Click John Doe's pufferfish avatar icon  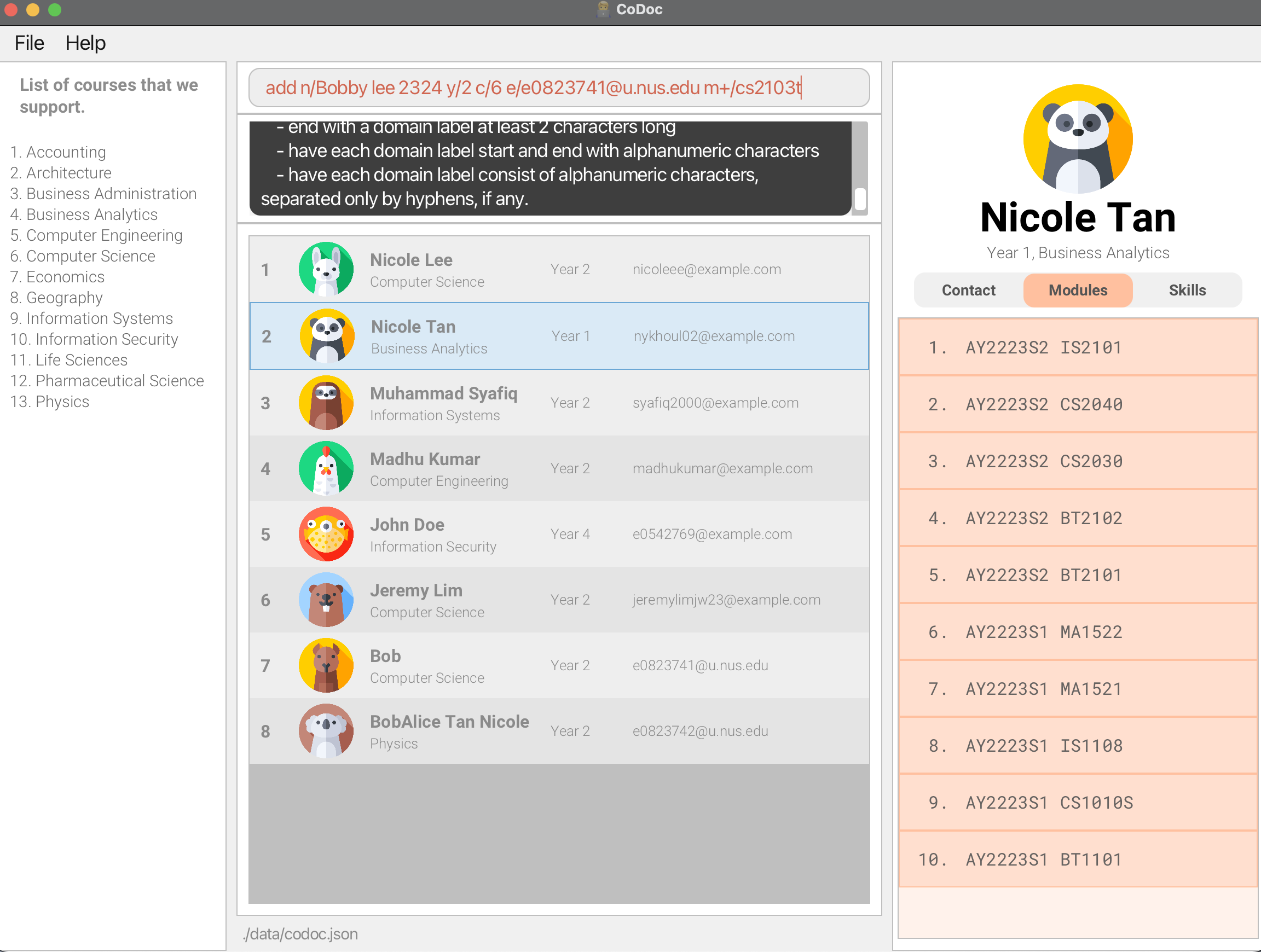326,534
